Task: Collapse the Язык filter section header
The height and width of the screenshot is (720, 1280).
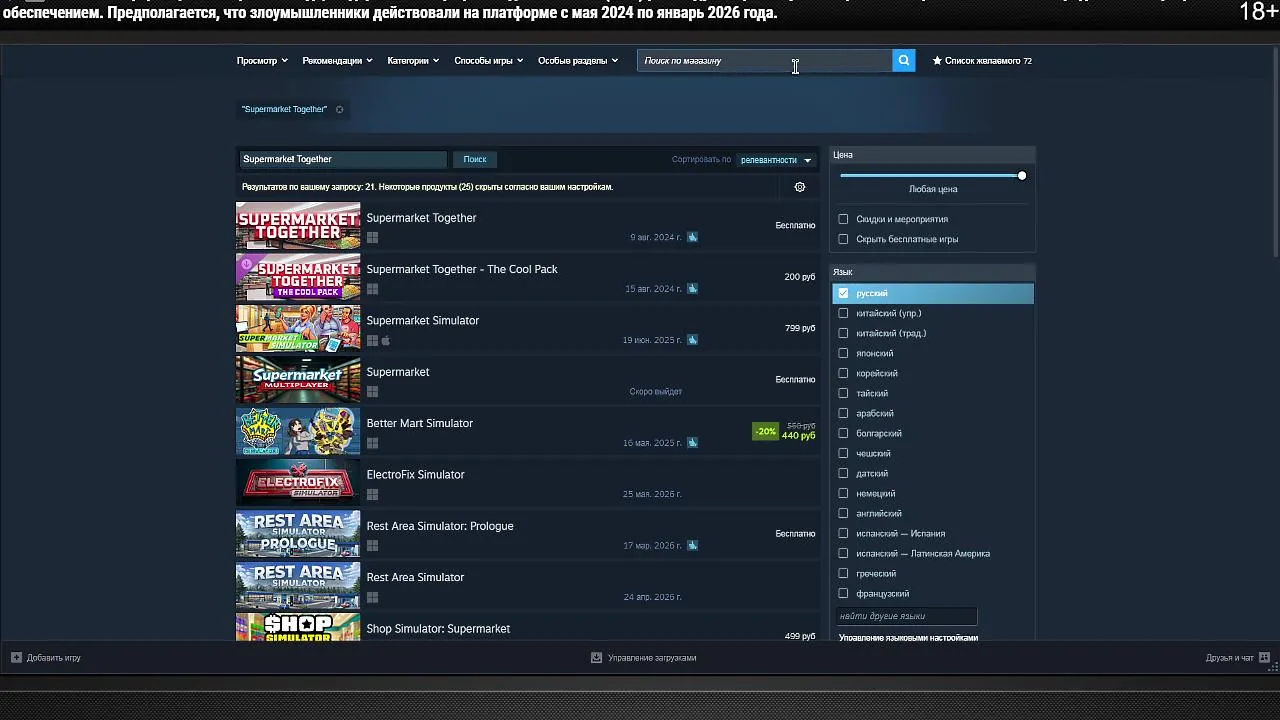Action: pos(933,272)
